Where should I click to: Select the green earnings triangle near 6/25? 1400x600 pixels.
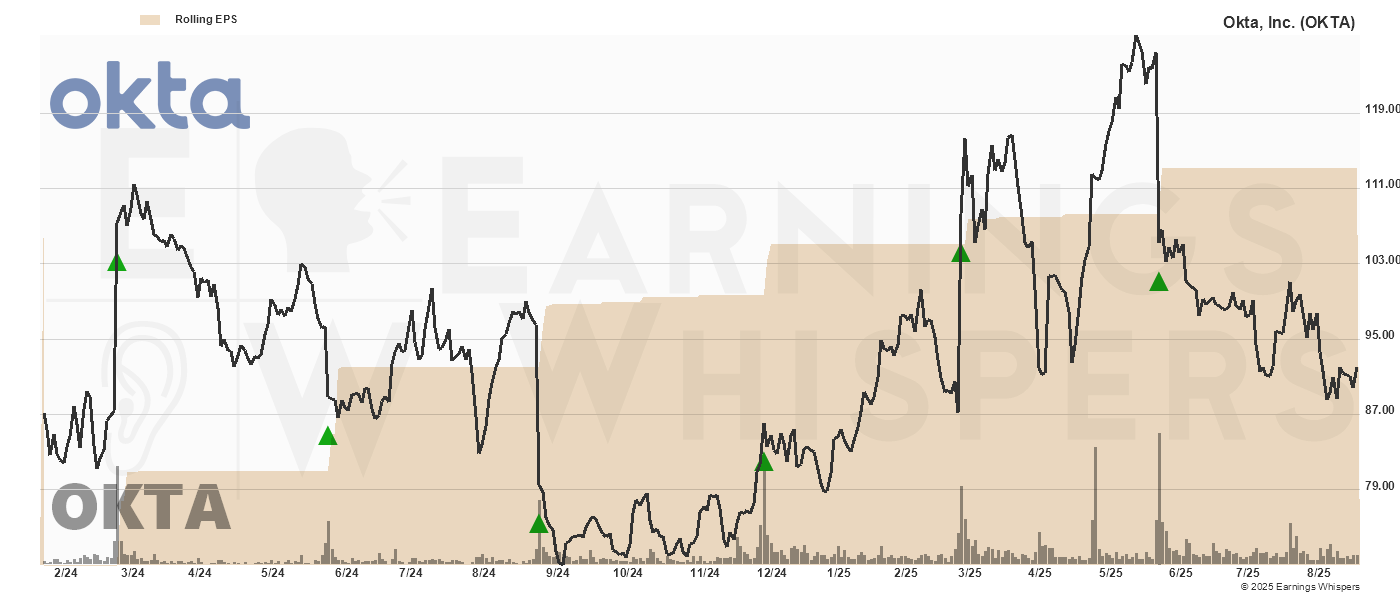(x=1159, y=281)
